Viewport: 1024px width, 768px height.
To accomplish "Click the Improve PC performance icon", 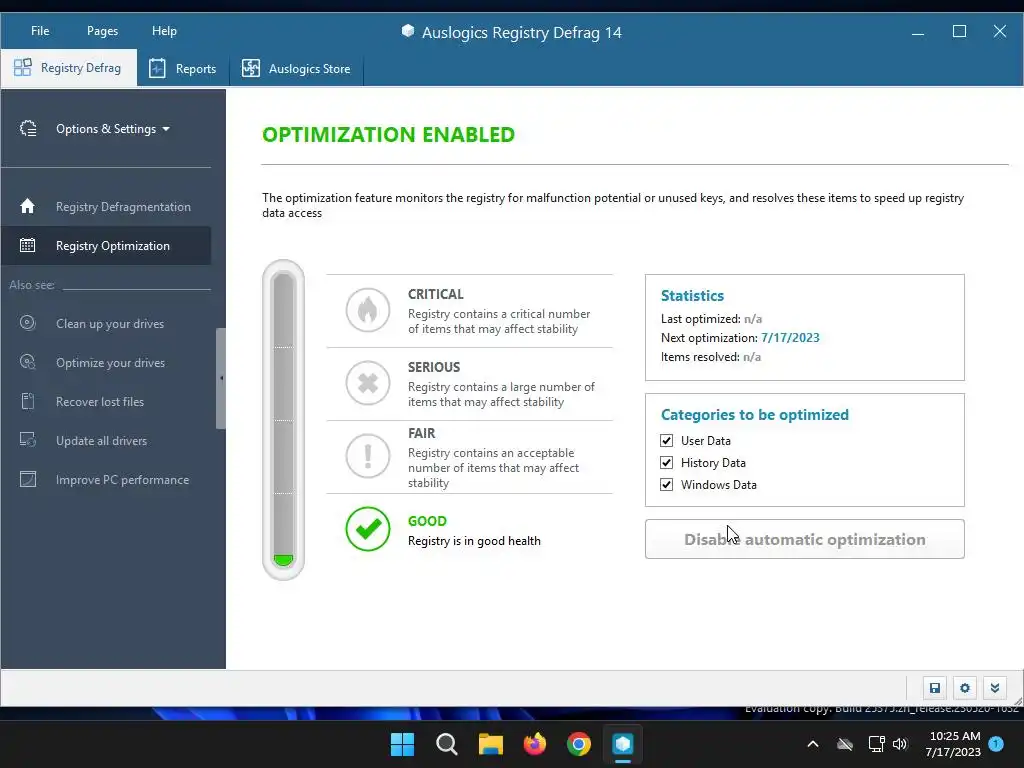I will [x=27, y=479].
